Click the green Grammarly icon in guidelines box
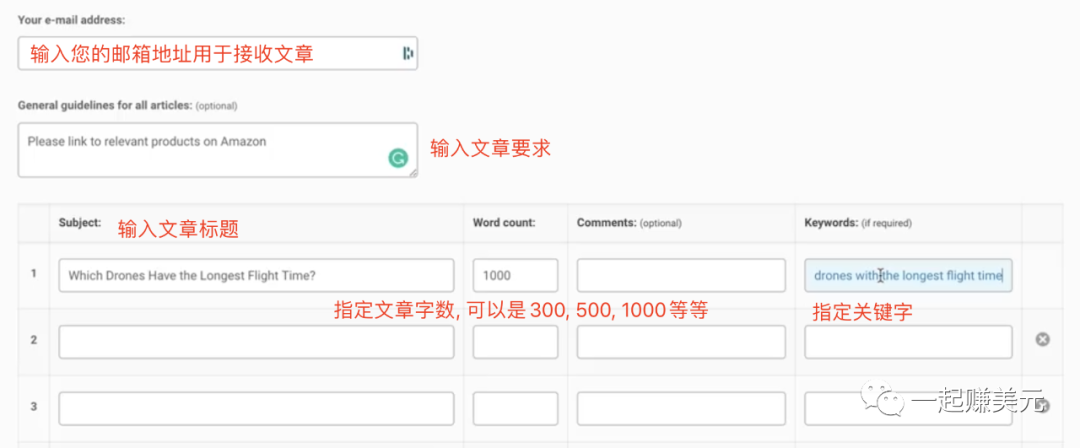Screen dimensions: 1080x448 pos(397,159)
